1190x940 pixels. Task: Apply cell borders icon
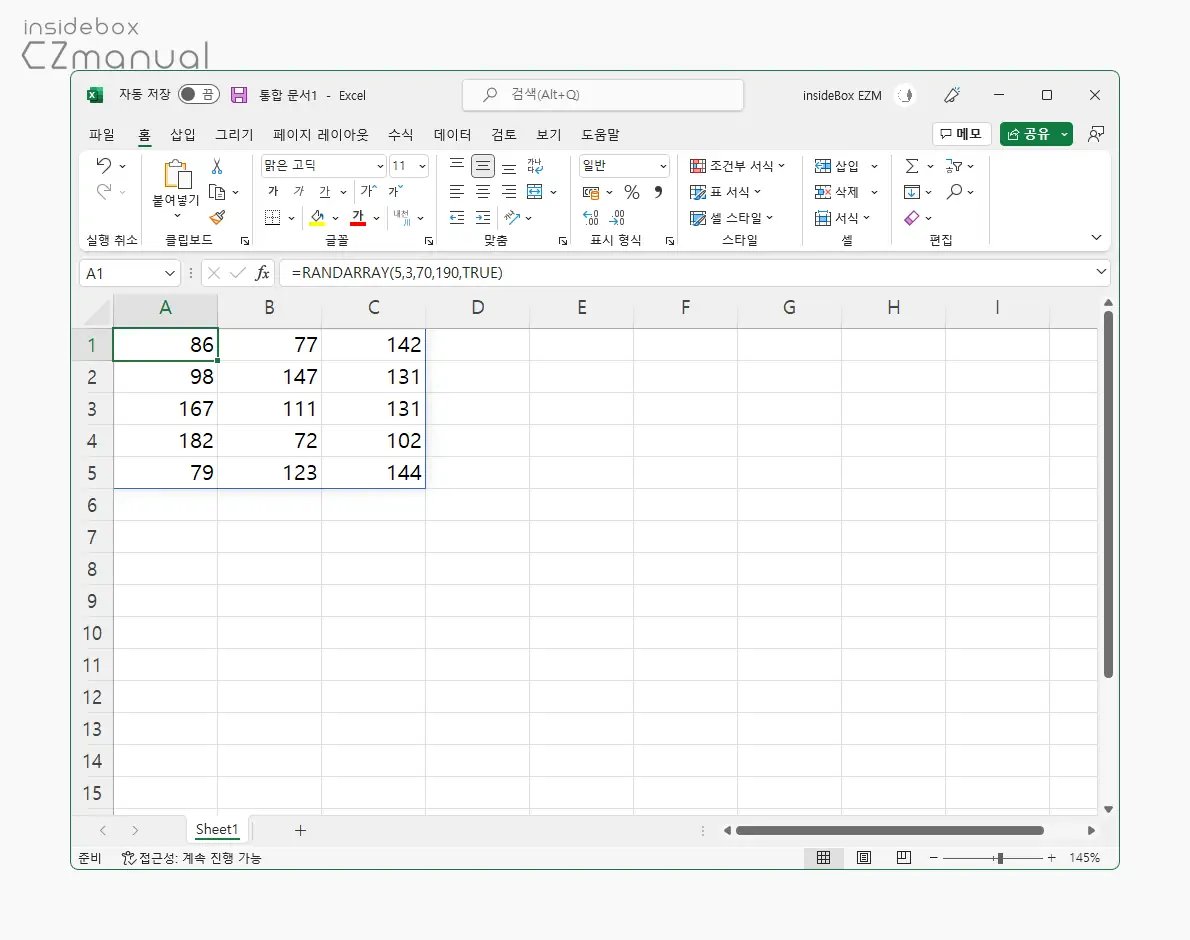(x=272, y=218)
